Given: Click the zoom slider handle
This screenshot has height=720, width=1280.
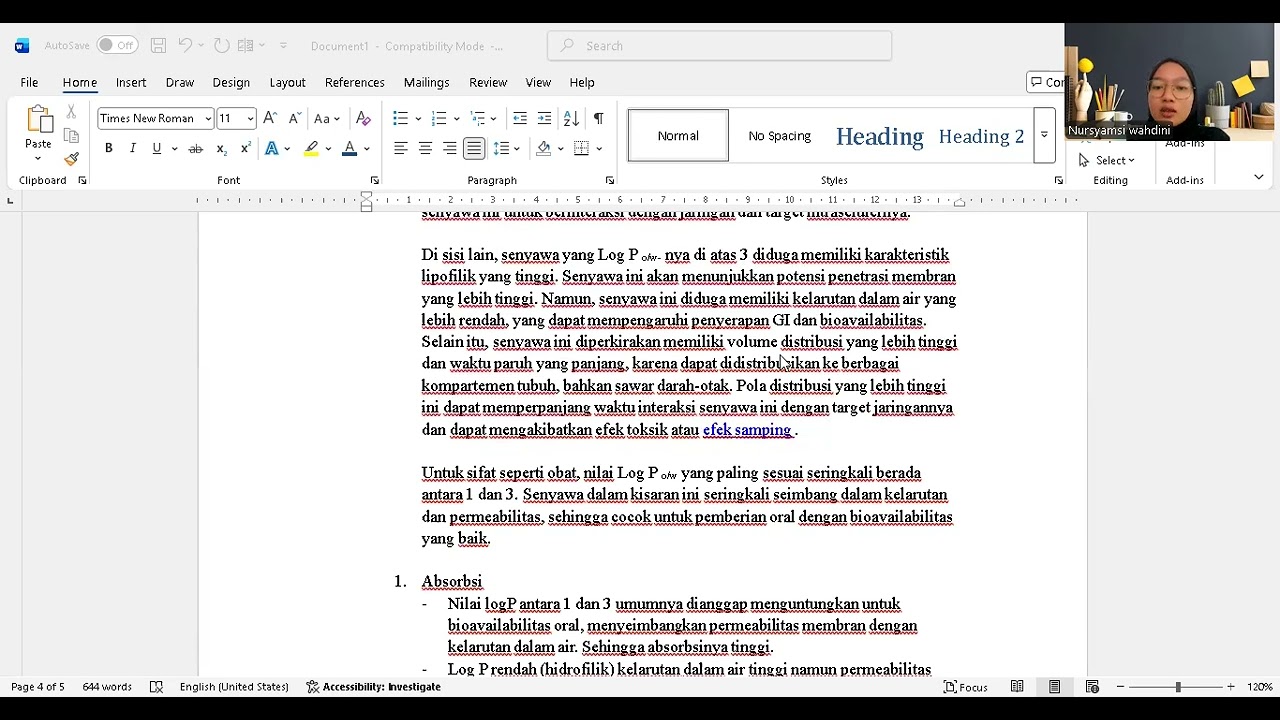Looking at the screenshot, I should tap(1178, 687).
